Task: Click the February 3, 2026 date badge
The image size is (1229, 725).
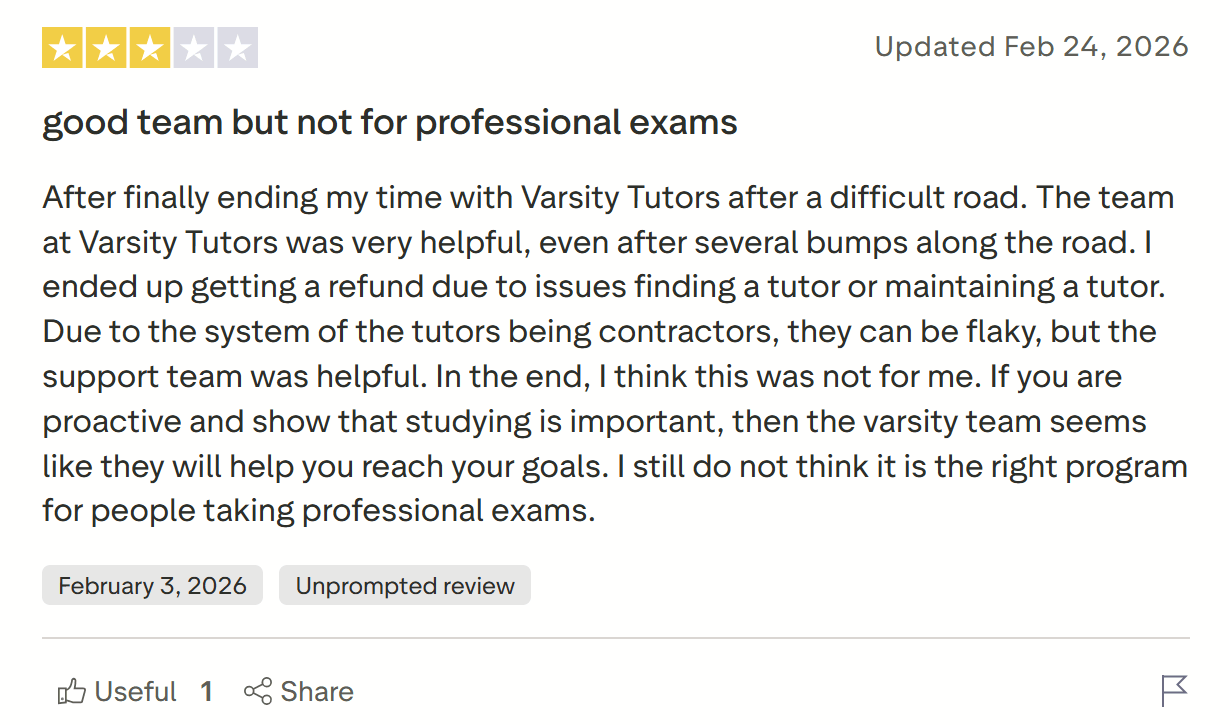Action: [x=152, y=585]
